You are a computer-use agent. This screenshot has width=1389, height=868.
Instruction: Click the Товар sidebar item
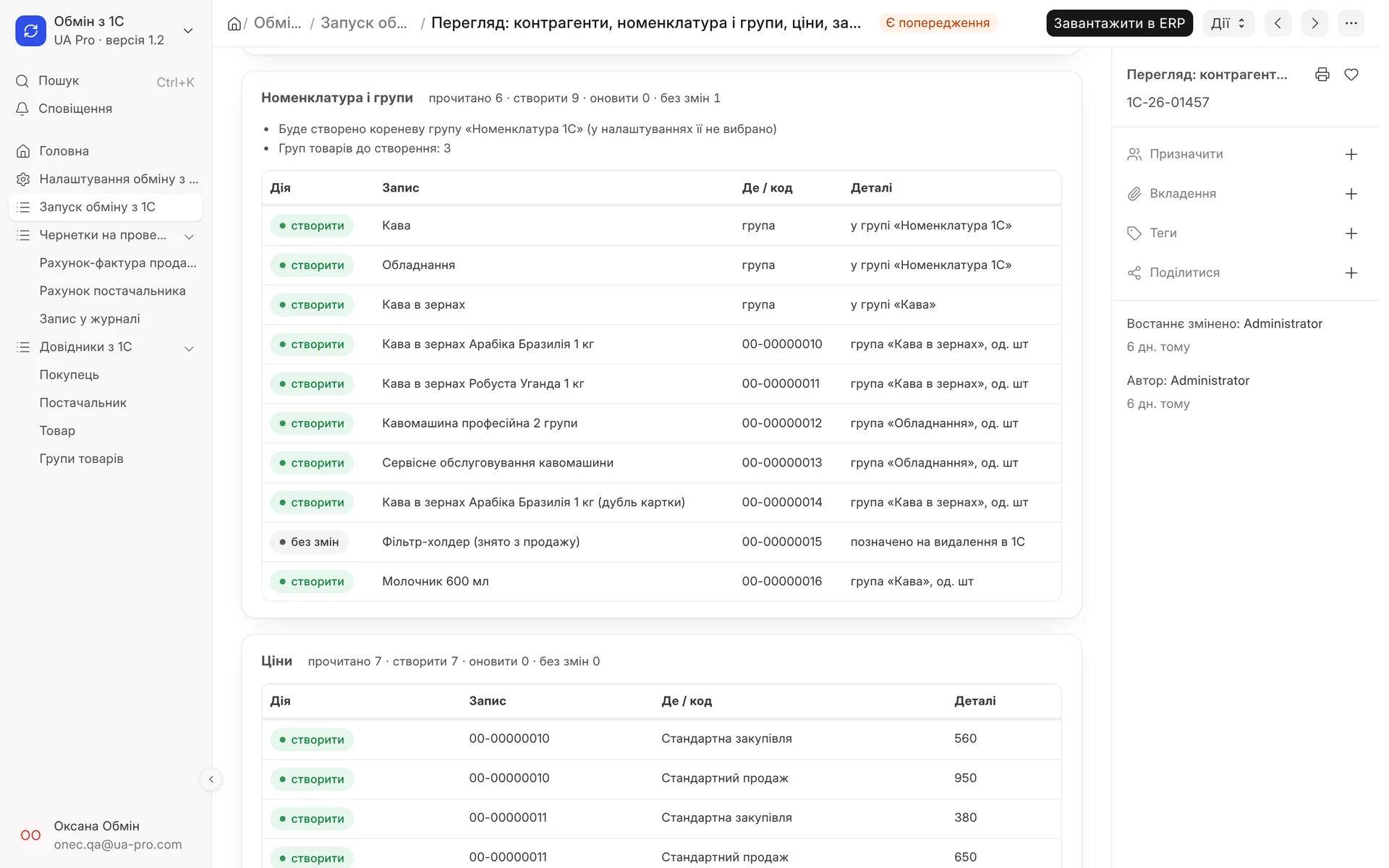57,431
